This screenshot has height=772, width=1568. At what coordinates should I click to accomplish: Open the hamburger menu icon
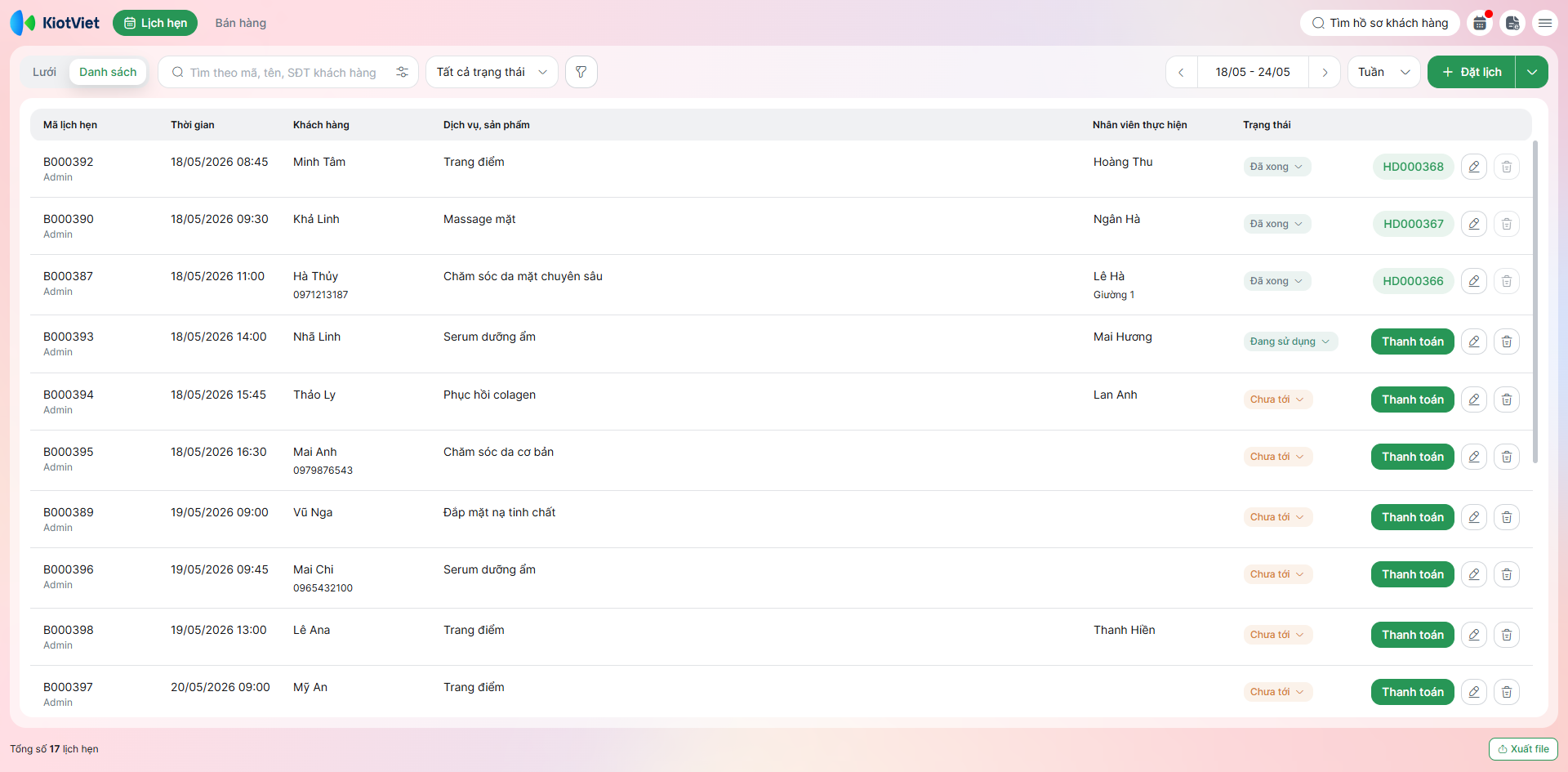pos(1545,23)
